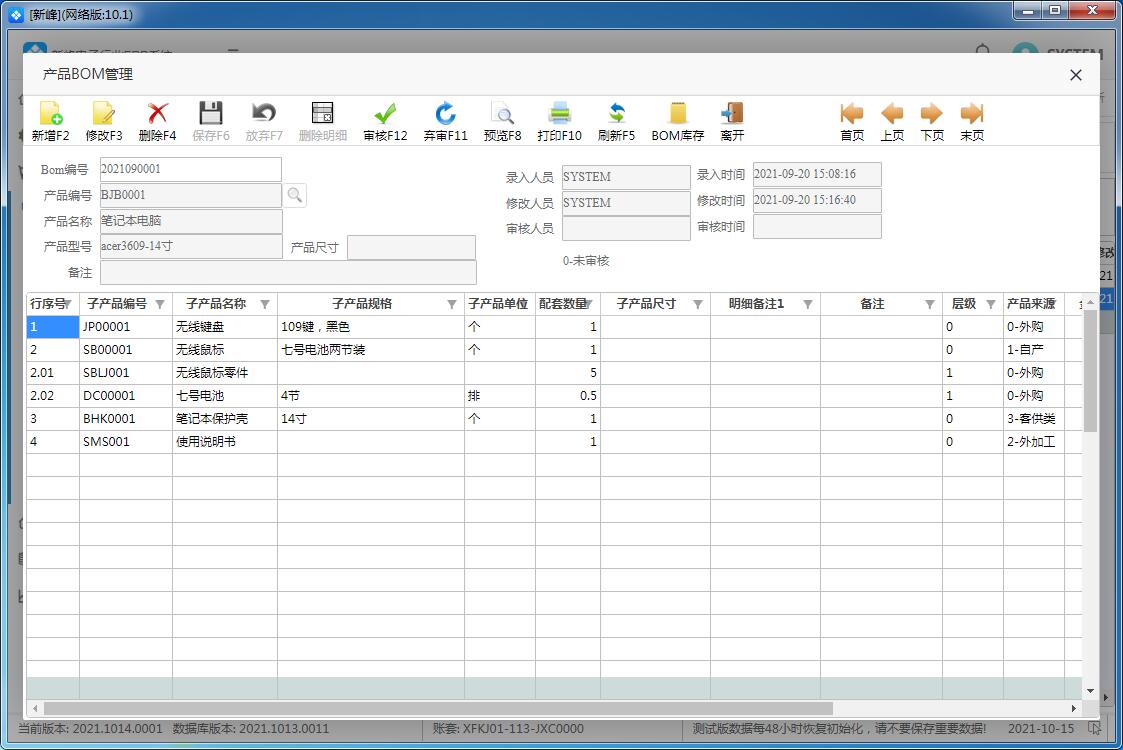This screenshot has height=750, width=1123.
Task: Click the 0.5 quantity cell
Action: pos(567,395)
